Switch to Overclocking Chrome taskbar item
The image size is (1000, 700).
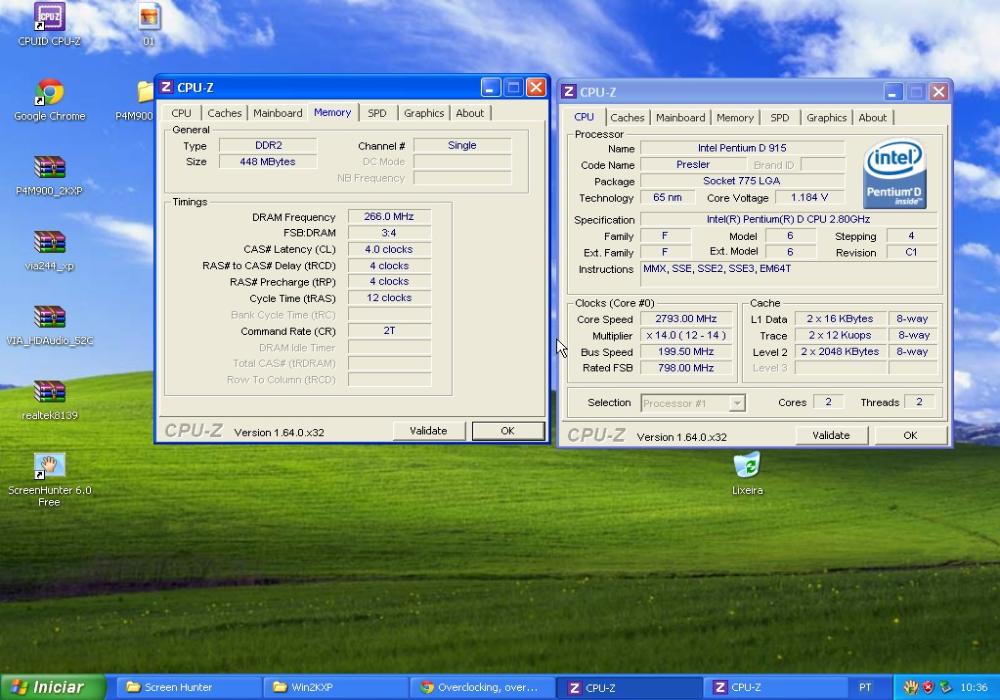(483, 687)
